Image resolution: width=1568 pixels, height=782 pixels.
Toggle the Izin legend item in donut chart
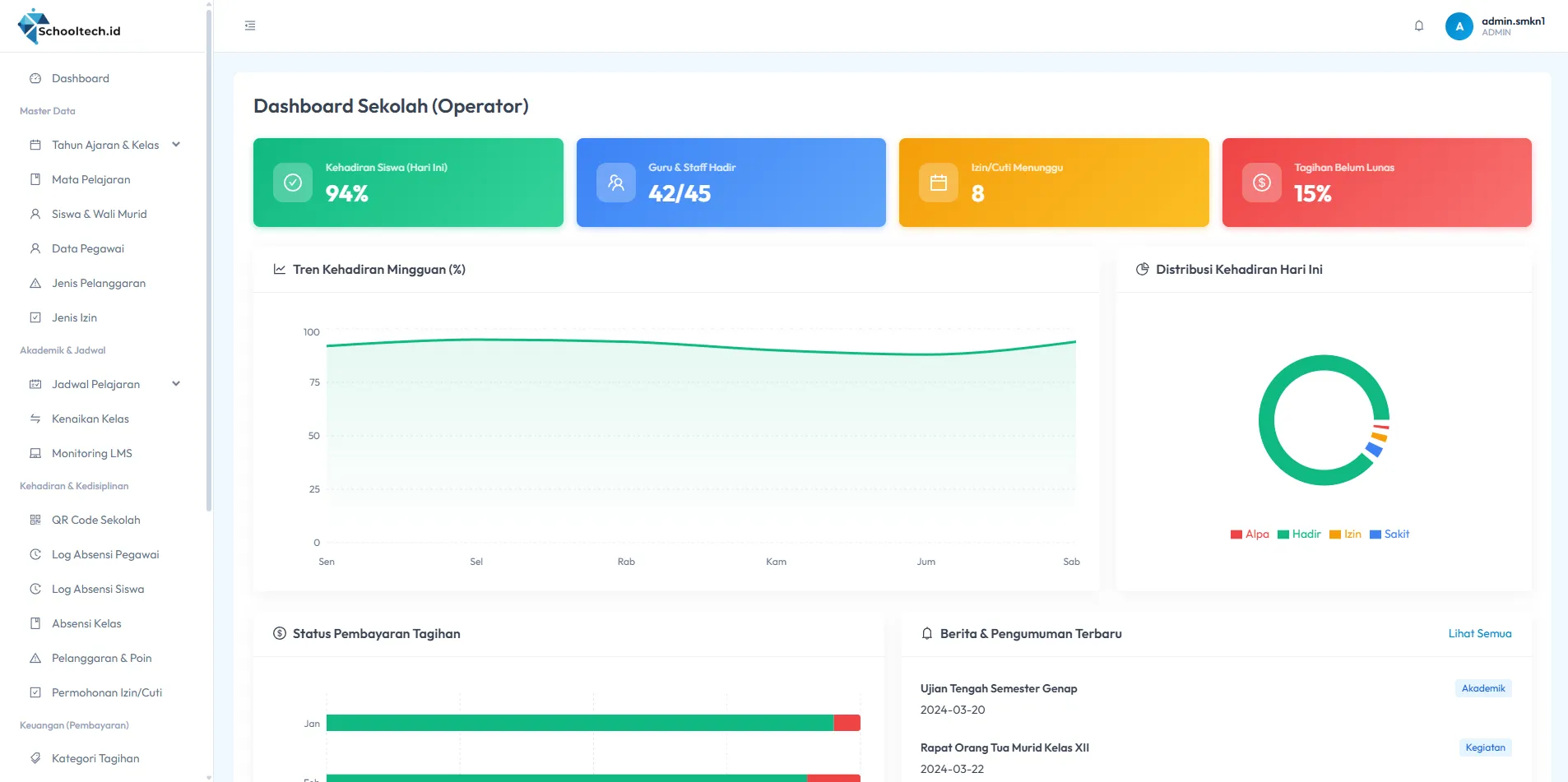pyautogui.click(x=1345, y=534)
